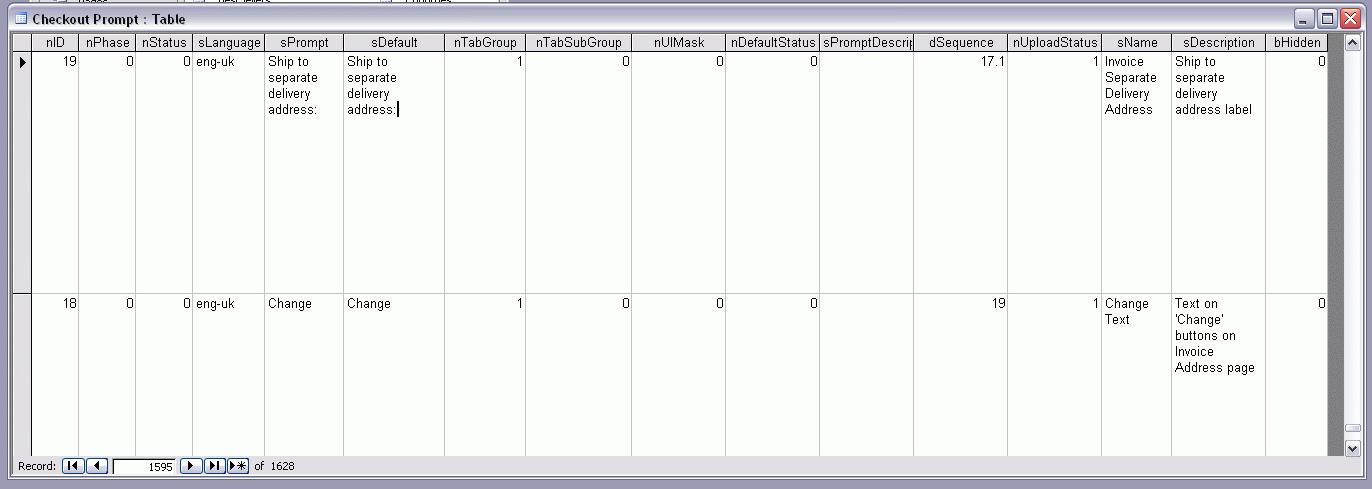Select row with nID 19 via row selector
The width and height of the screenshot is (1372, 489).
point(21,172)
